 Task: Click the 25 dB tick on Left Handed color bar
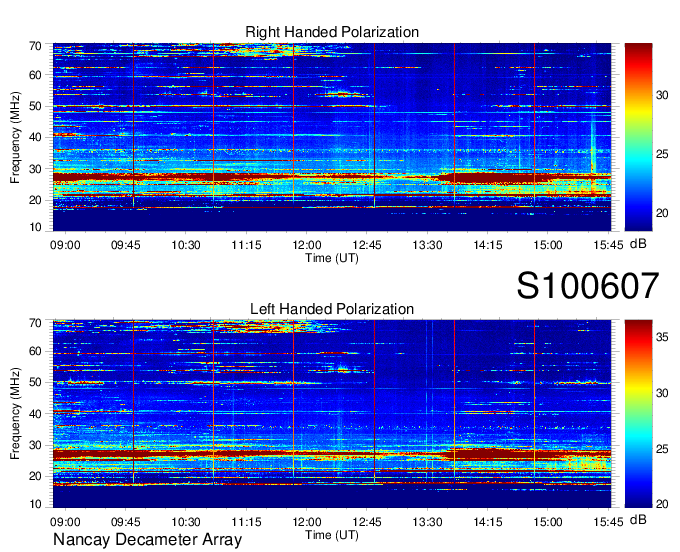tap(662, 449)
